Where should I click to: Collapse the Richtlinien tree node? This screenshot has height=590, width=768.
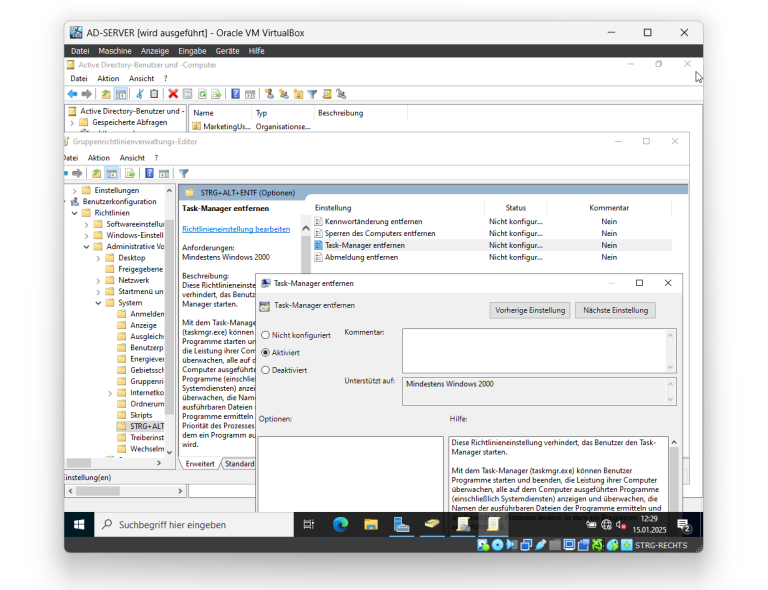tap(74, 213)
